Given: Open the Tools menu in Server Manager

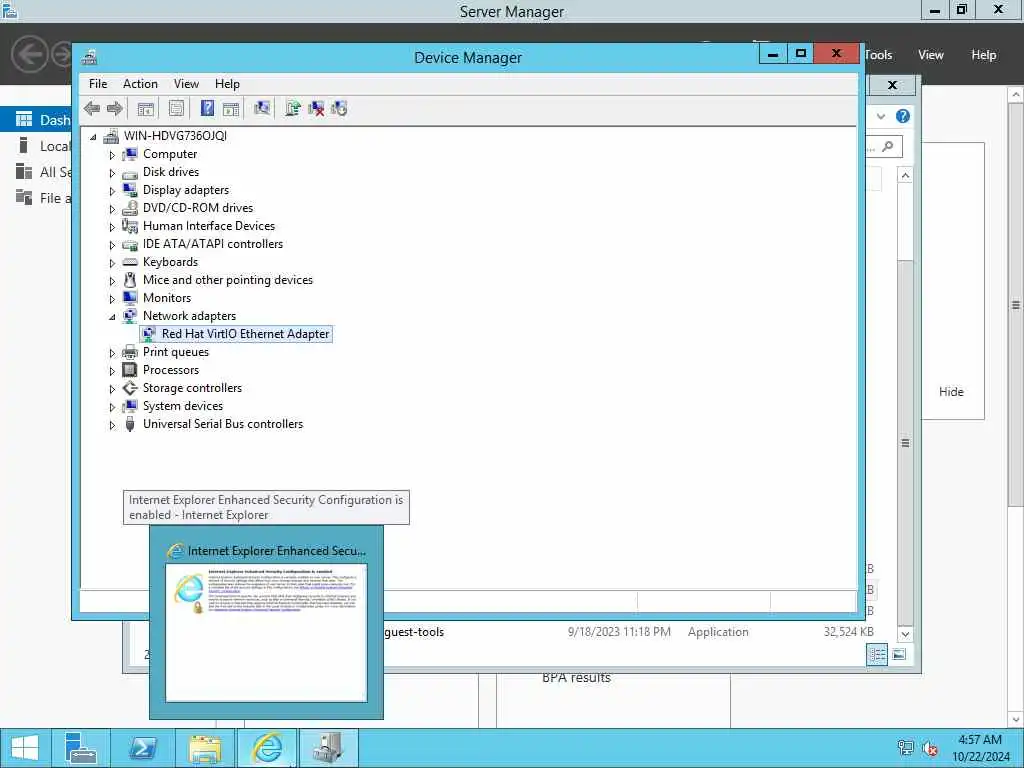Looking at the screenshot, I should pos(878,55).
